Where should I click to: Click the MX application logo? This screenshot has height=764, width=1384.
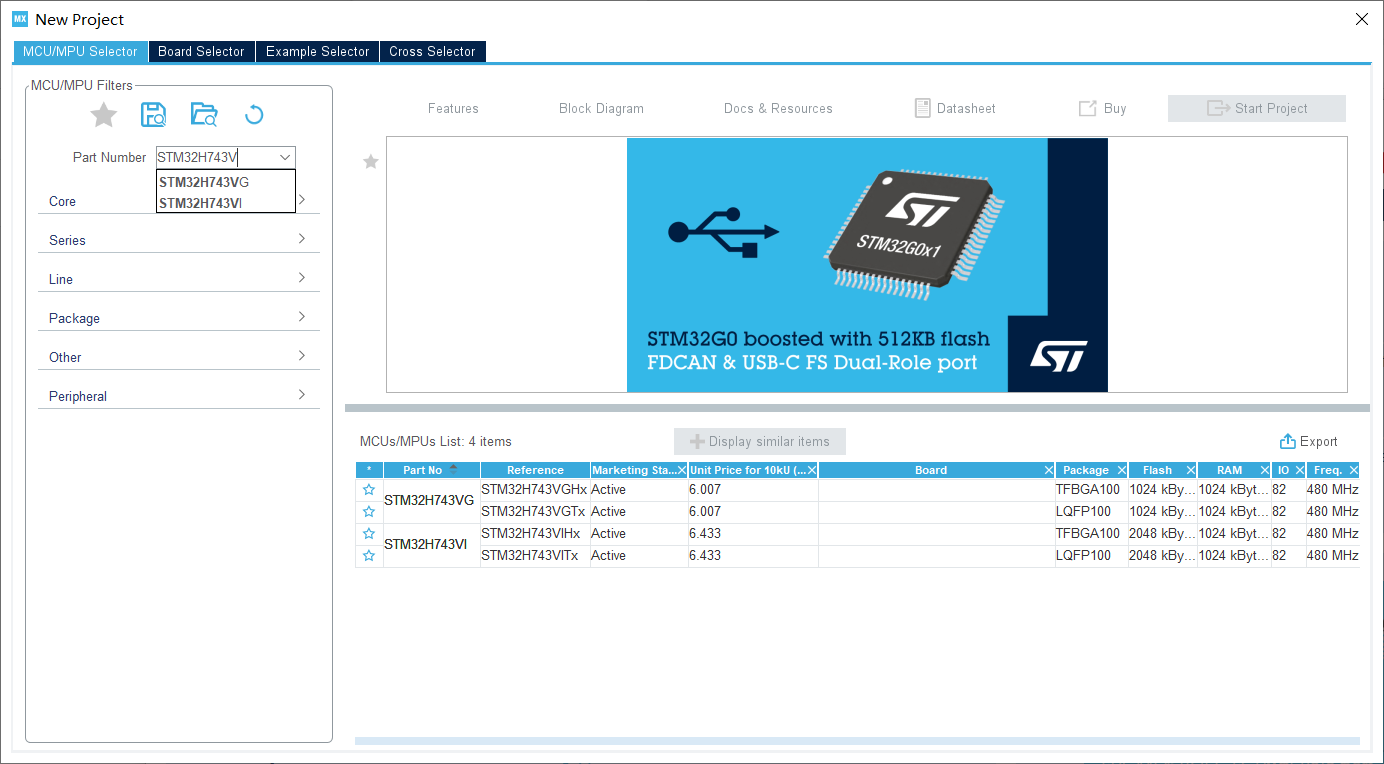(x=20, y=19)
